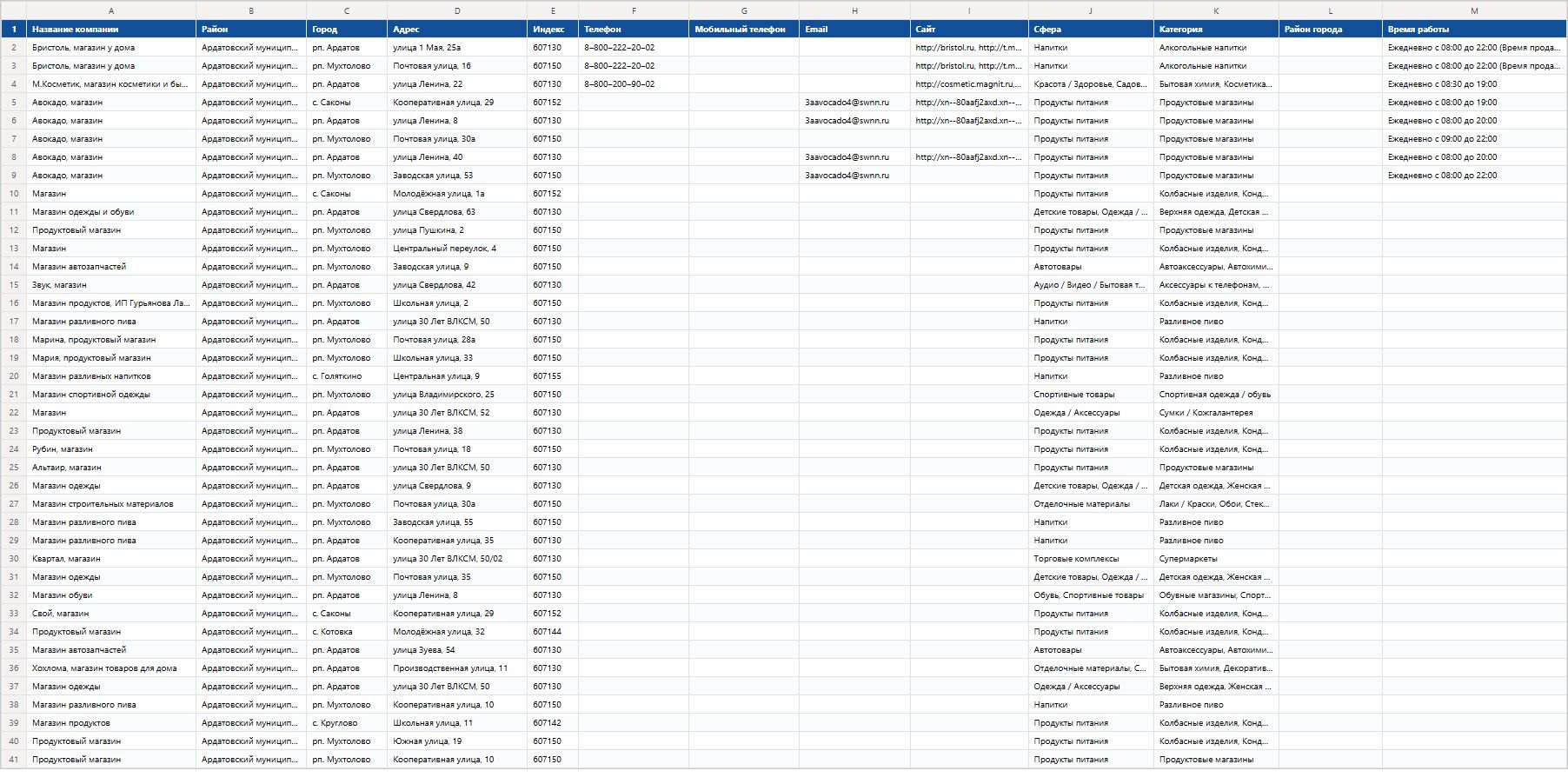The height and width of the screenshot is (784, 1568).
Task: Select the 'Магазин строительных материалов' cell
Action: (x=111, y=504)
